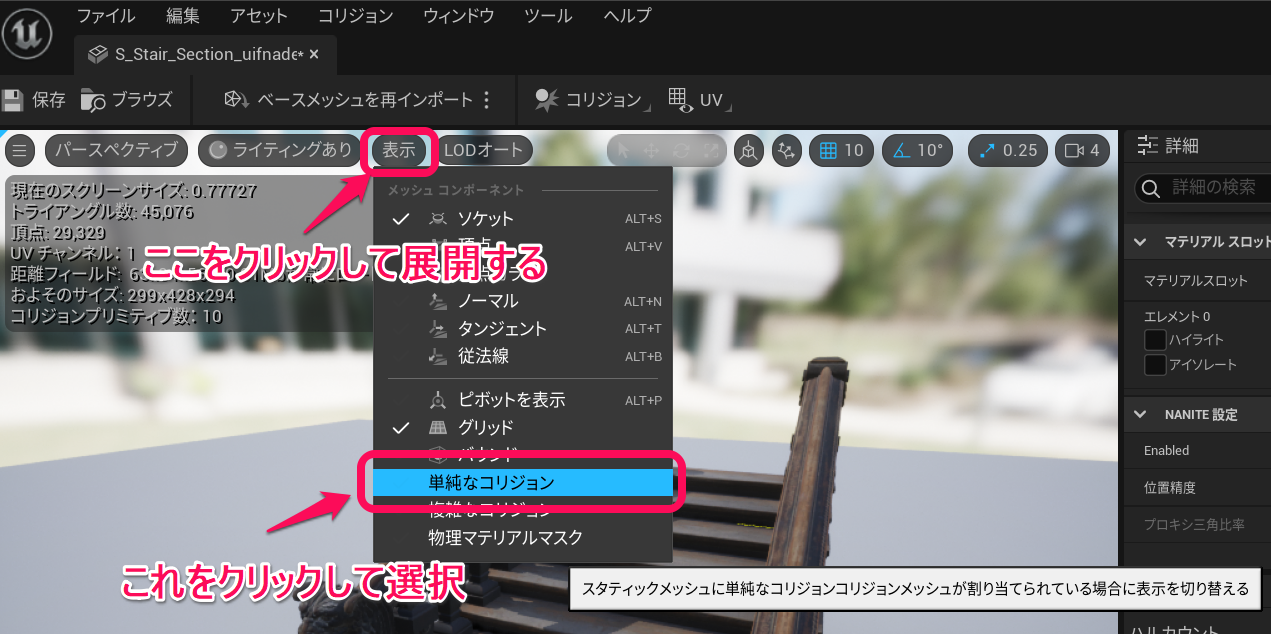Open the ツール menu
Screen dimensions: 1271x634
pos(548,16)
